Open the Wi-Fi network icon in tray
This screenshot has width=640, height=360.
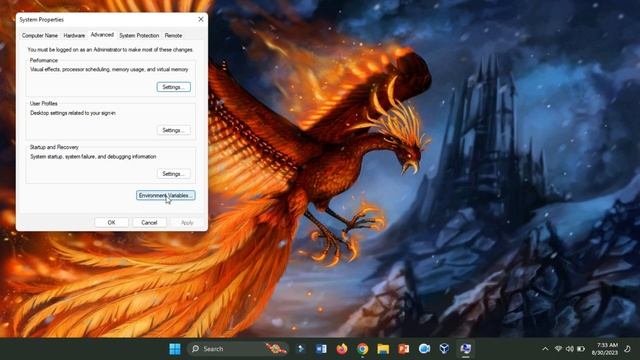pyautogui.click(x=558, y=349)
